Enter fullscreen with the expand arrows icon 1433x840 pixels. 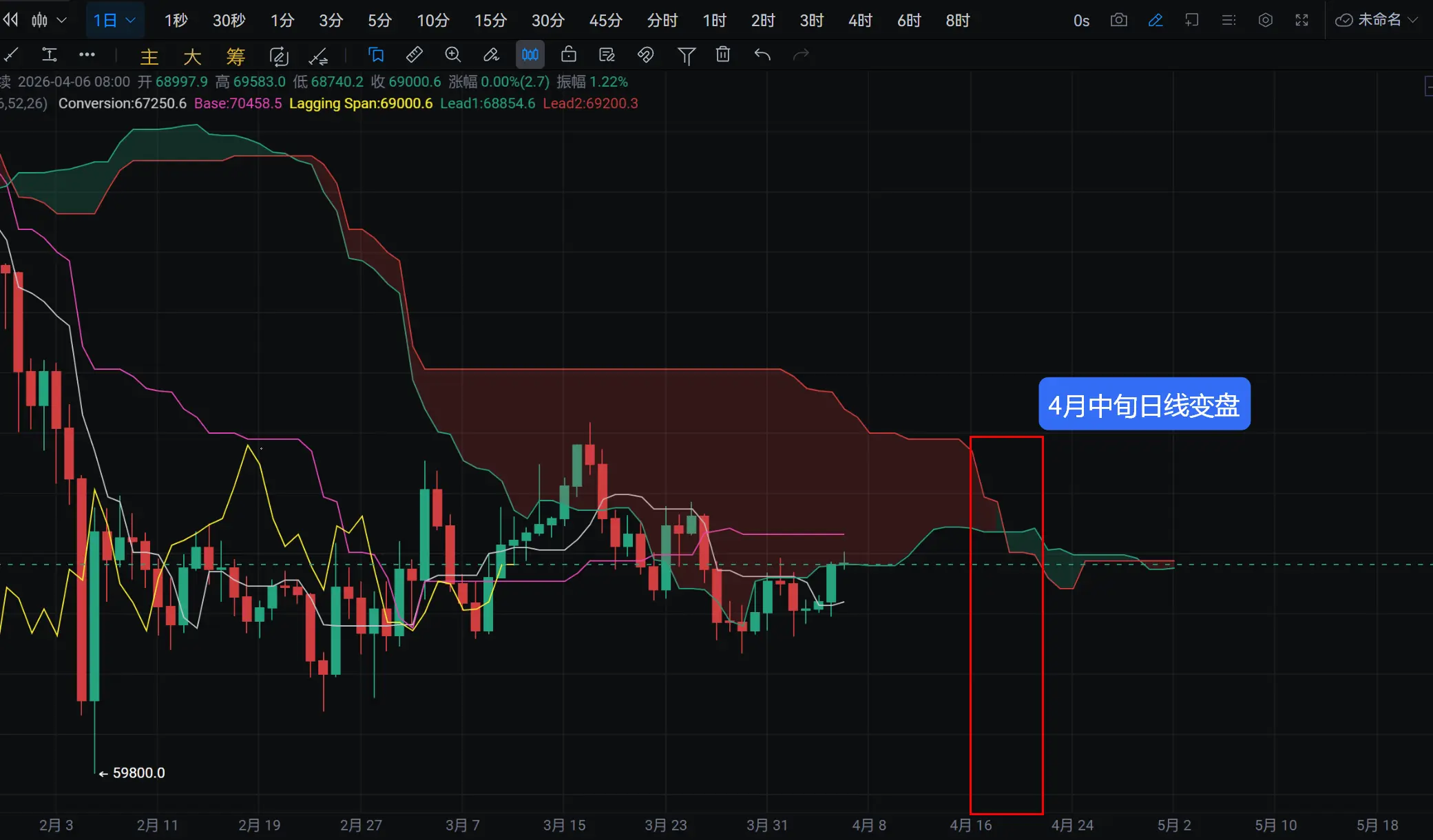(1301, 20)
